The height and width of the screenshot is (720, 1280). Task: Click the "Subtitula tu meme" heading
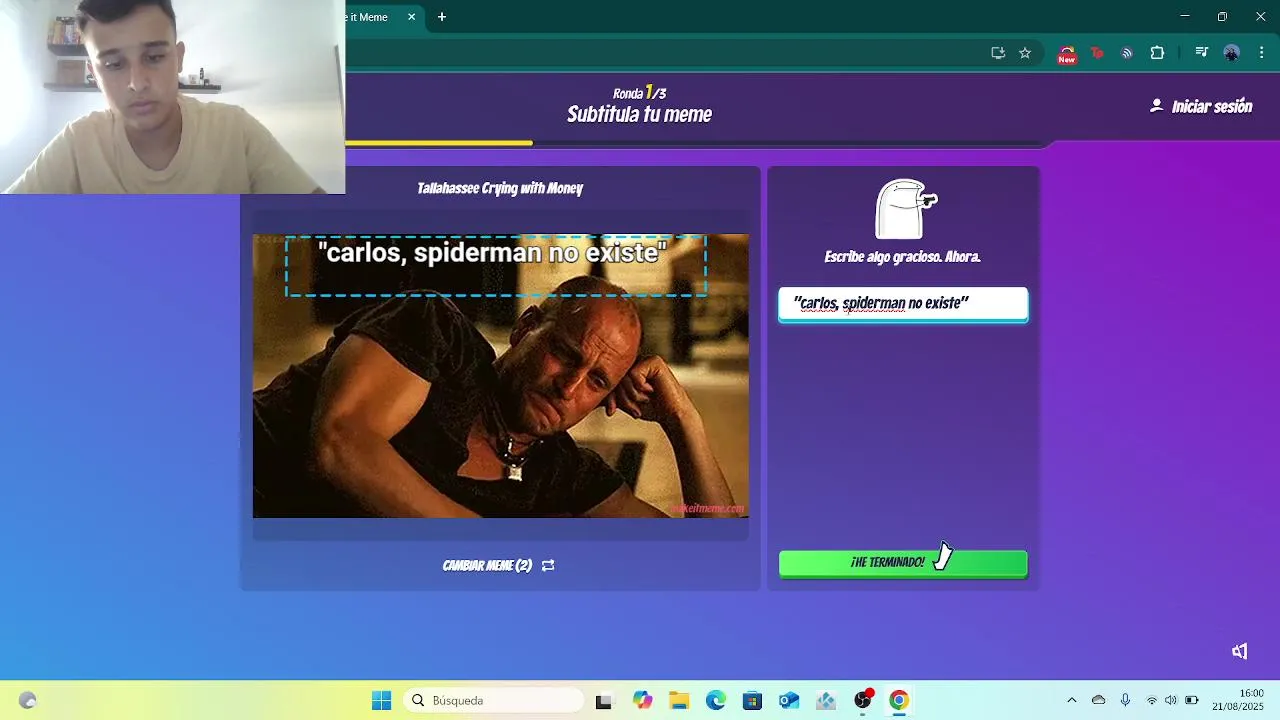coord(639,115)
